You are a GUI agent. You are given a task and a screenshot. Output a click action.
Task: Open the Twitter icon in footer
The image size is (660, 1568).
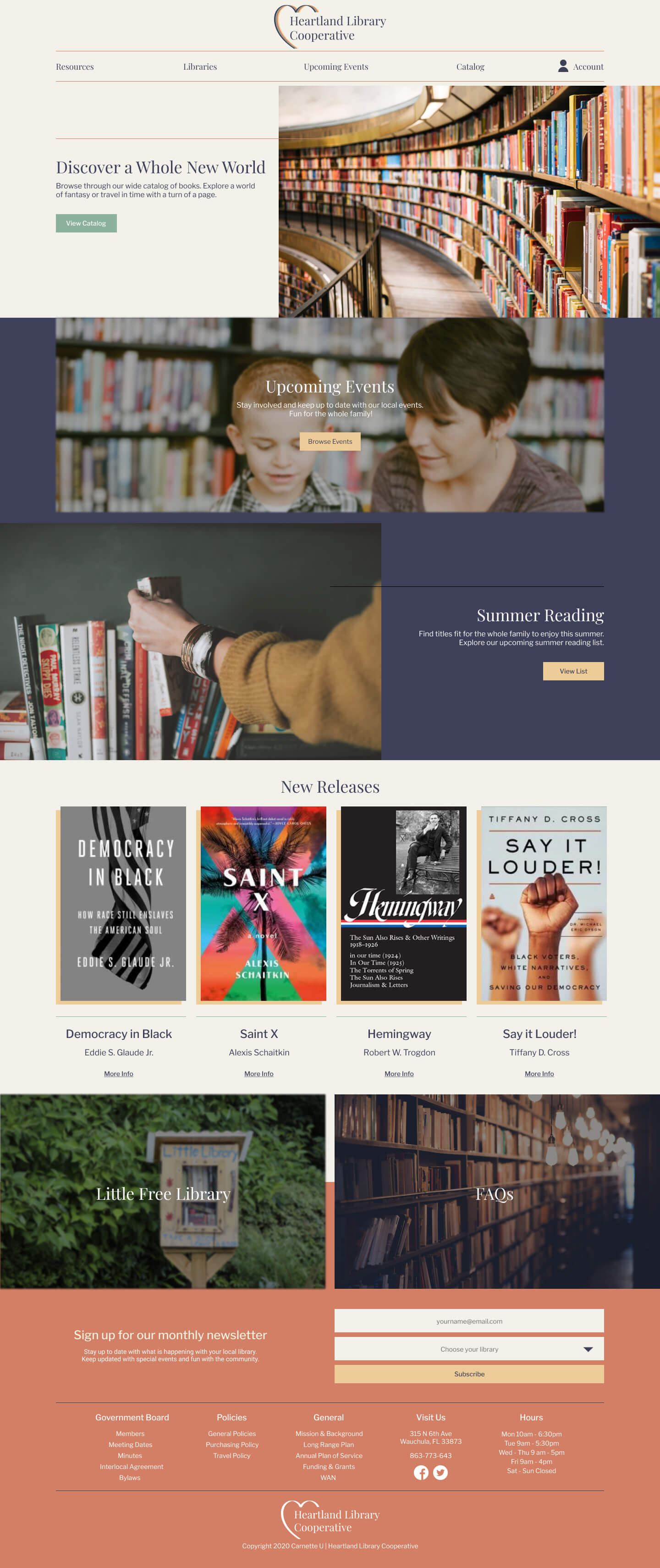tap(440, 1473)
